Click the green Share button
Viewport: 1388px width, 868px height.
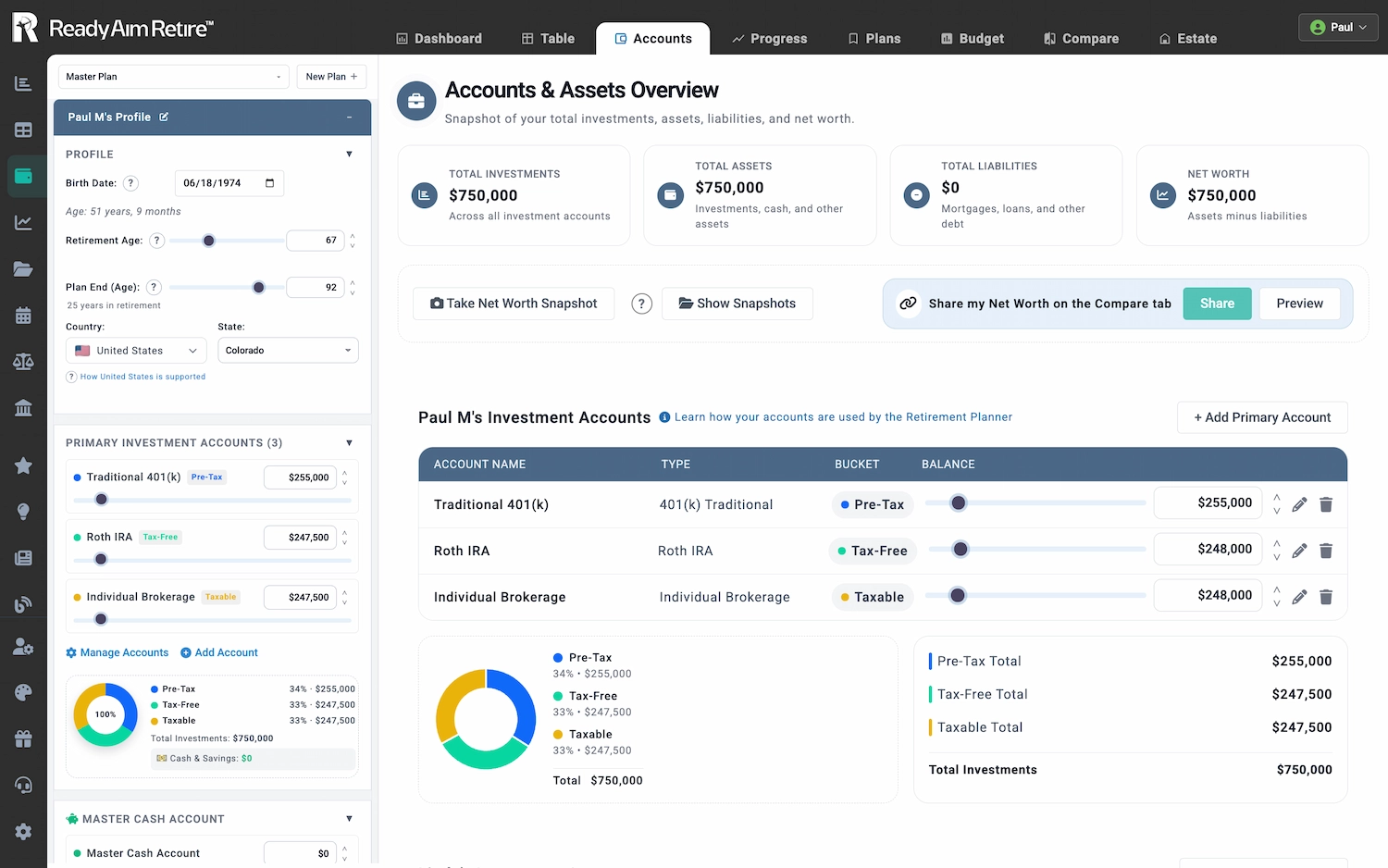click(x=1217, y=304)
